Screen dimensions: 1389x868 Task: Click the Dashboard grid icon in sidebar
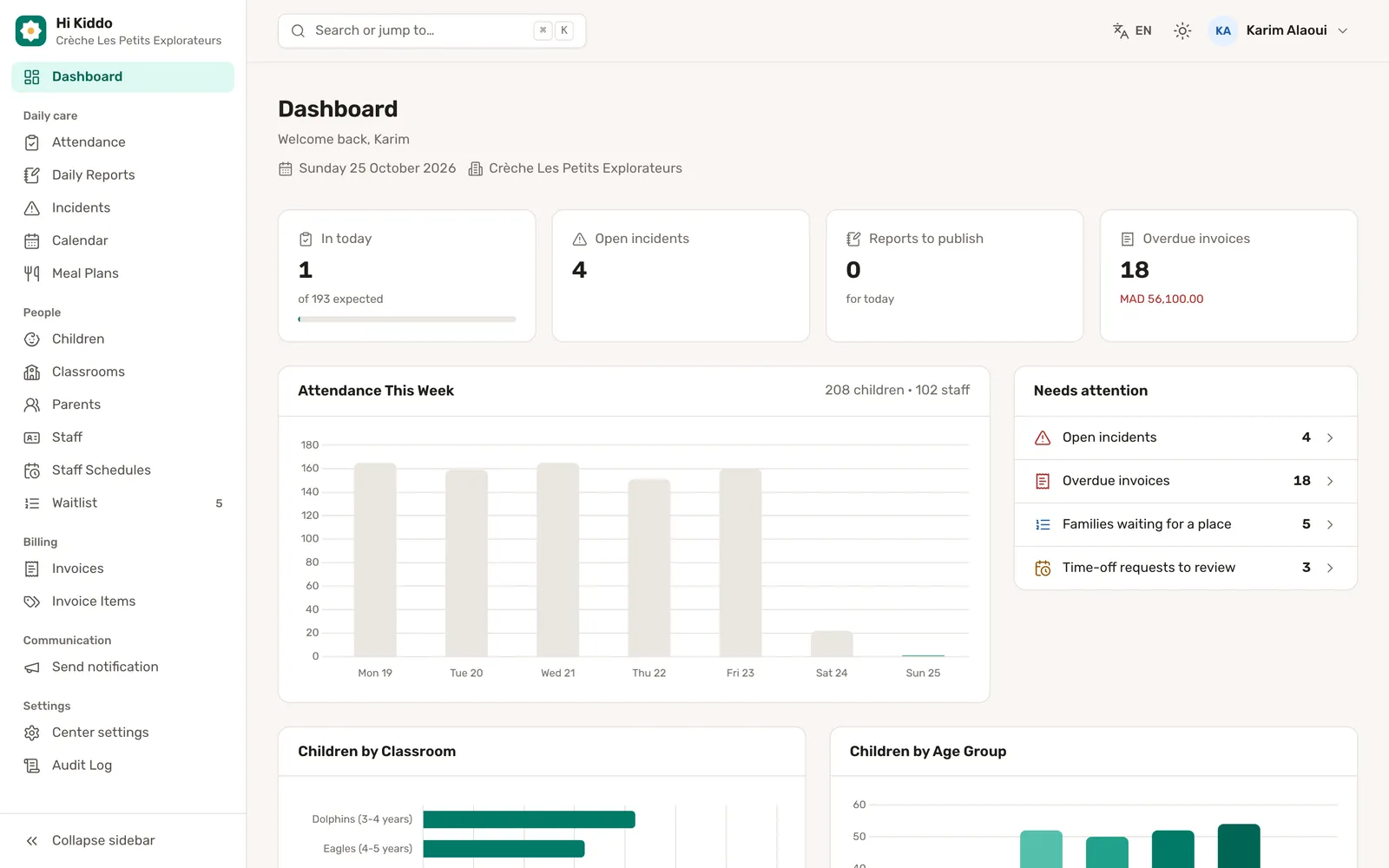(32, 77)
